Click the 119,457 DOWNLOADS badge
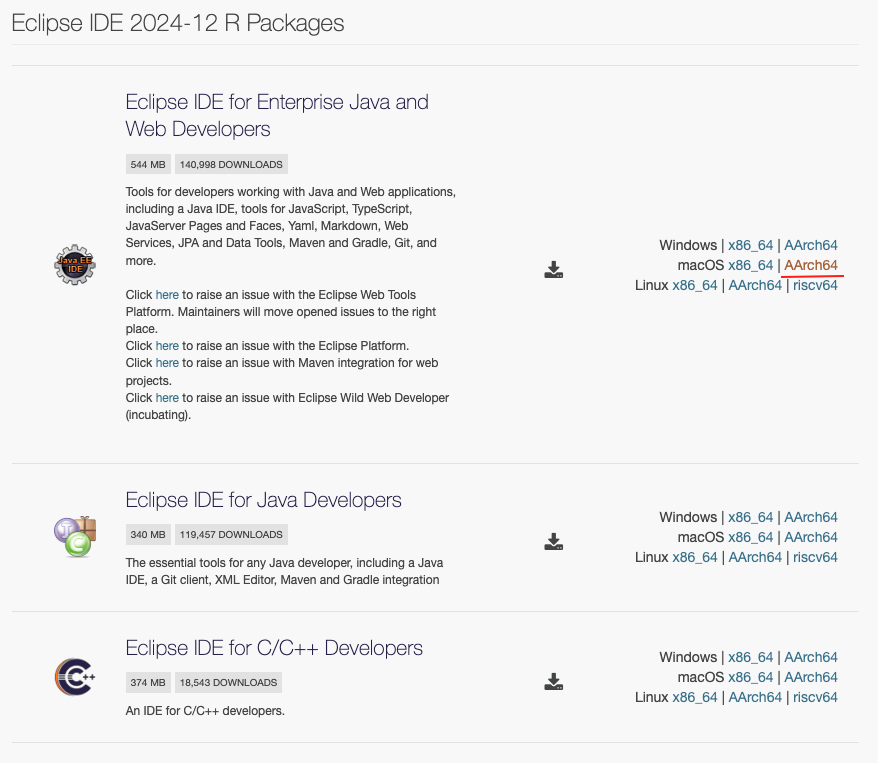This screenshot has height=763, width=878. coord(231,535)
